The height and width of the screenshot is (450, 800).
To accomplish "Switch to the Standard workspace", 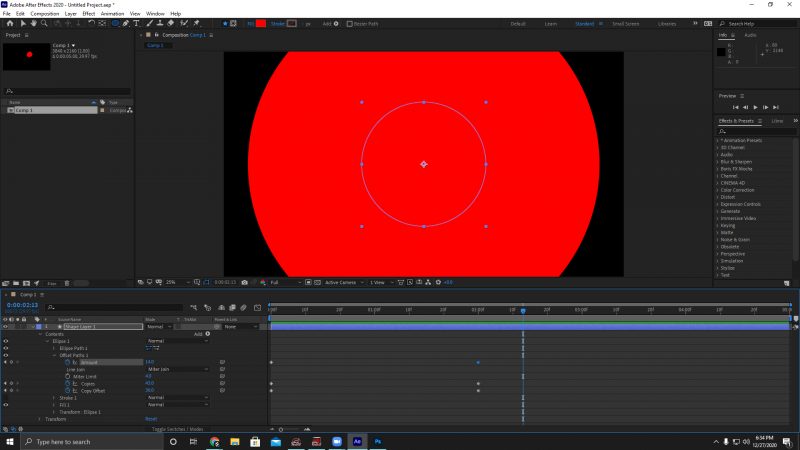I will coord(585,24).
